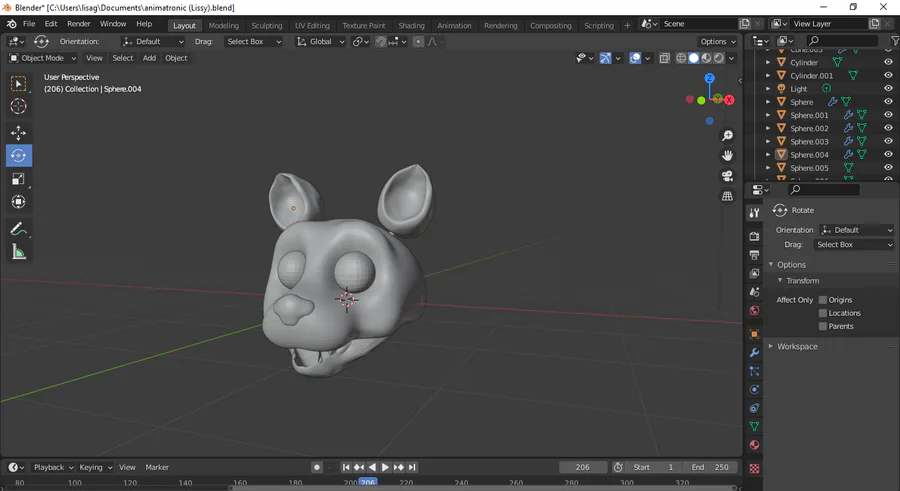Toggle the camera view icon

pos(727,176)
